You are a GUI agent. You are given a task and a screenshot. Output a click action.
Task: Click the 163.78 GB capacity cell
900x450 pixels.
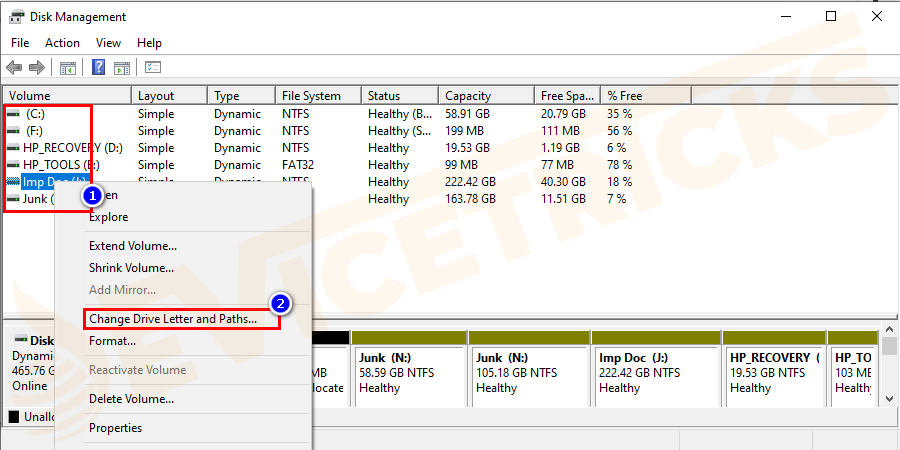pyautogui.click(x=470, y=199)
